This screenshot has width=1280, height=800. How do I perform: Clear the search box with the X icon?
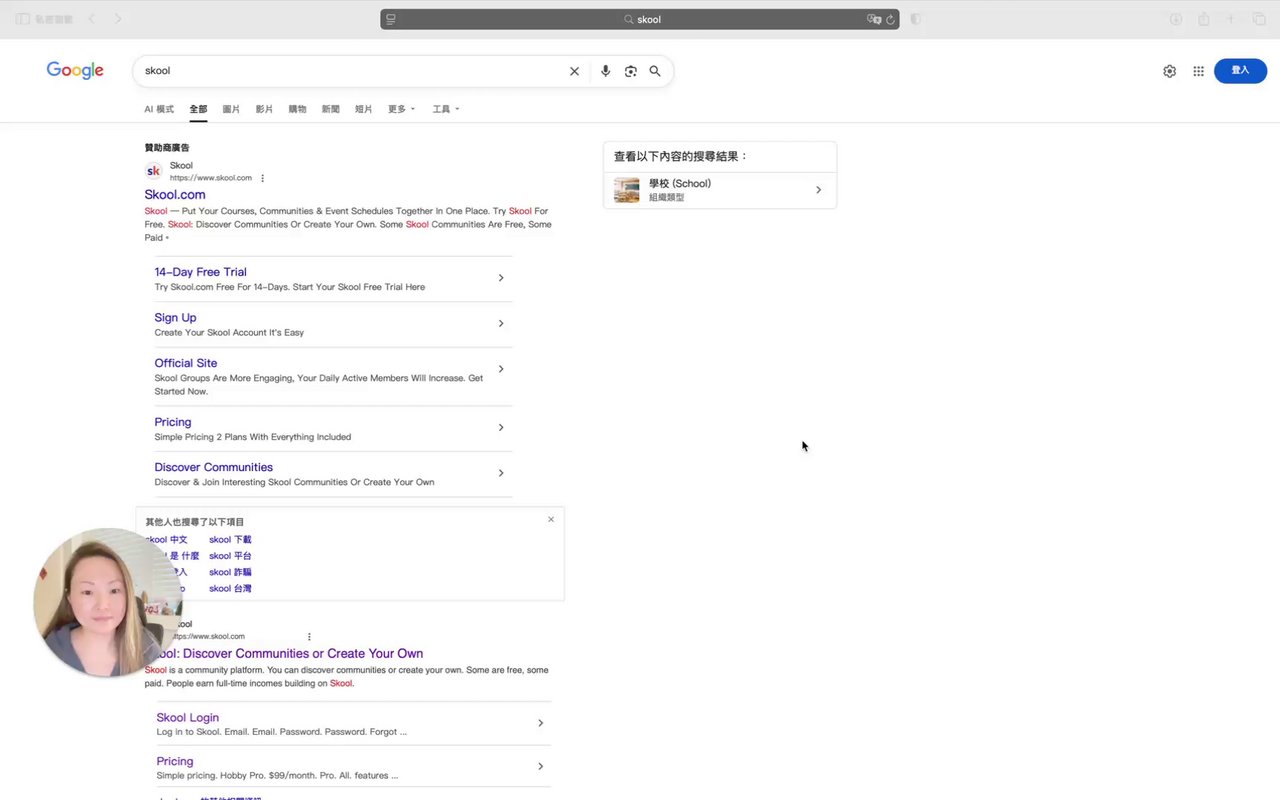click(x=574, y=71)
